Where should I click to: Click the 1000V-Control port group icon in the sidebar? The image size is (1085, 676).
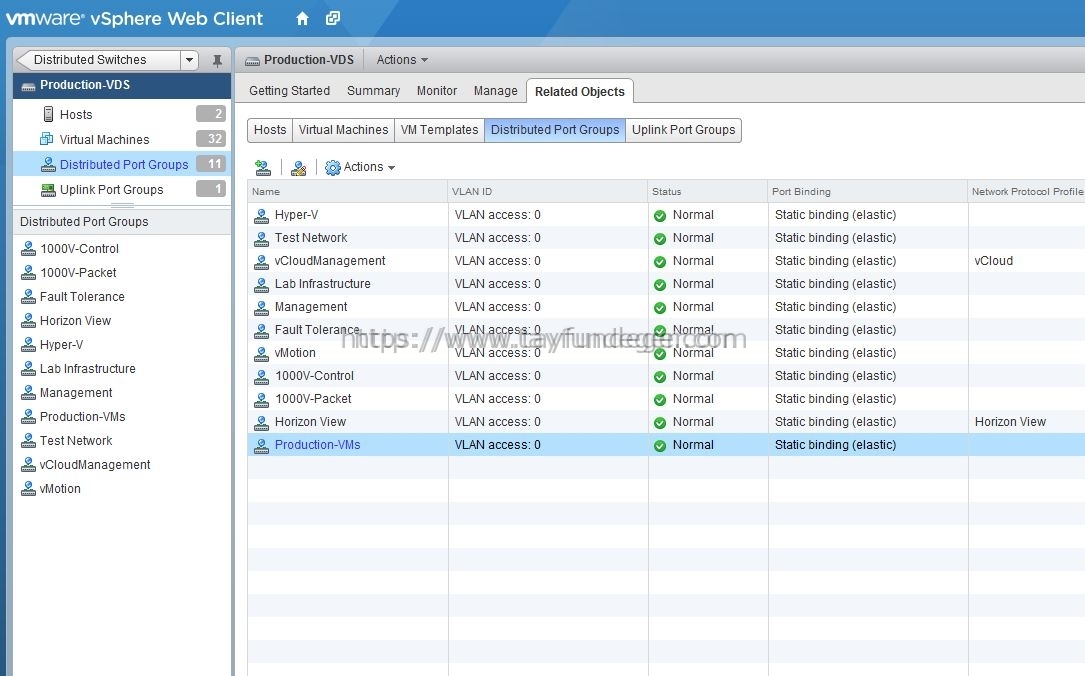point(28,248)
